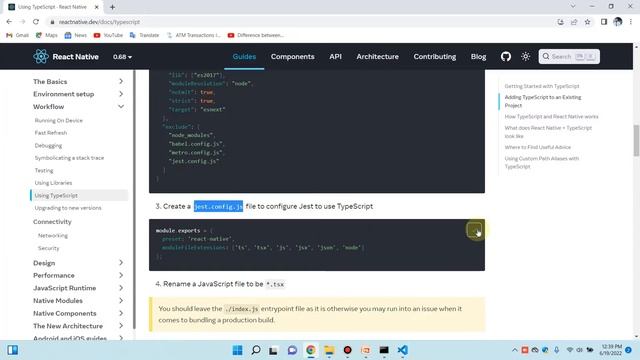This screenshot has height=360, width=640.
Task: Click the React Native logo icon
Action: (41, 56)
